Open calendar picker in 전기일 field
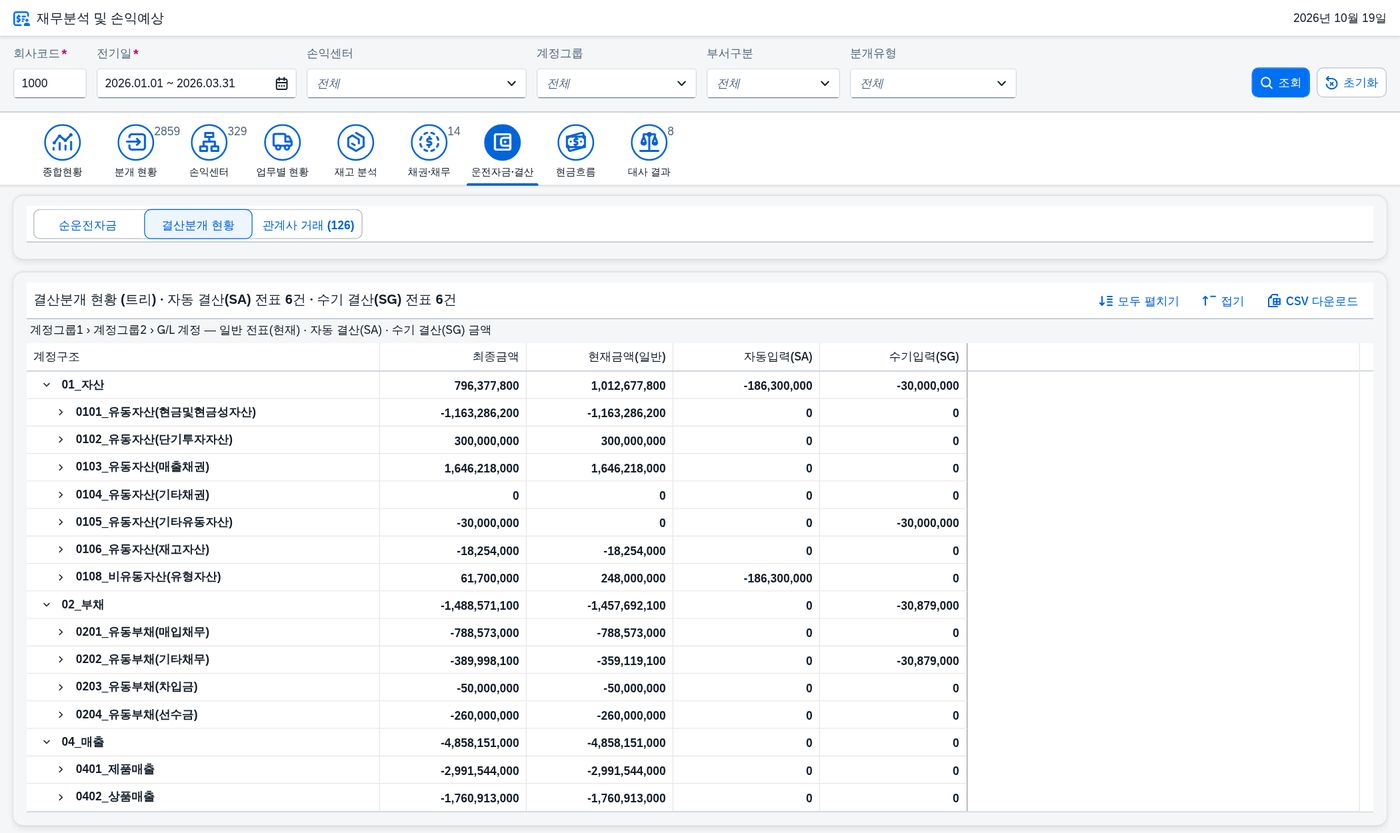Viewport: 1400px width, 833px height. coord(282,84)
